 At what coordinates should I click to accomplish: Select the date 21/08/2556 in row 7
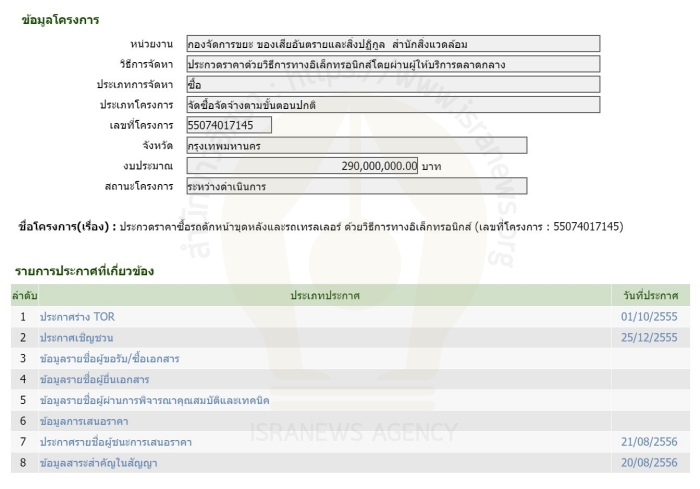(649, 442)
